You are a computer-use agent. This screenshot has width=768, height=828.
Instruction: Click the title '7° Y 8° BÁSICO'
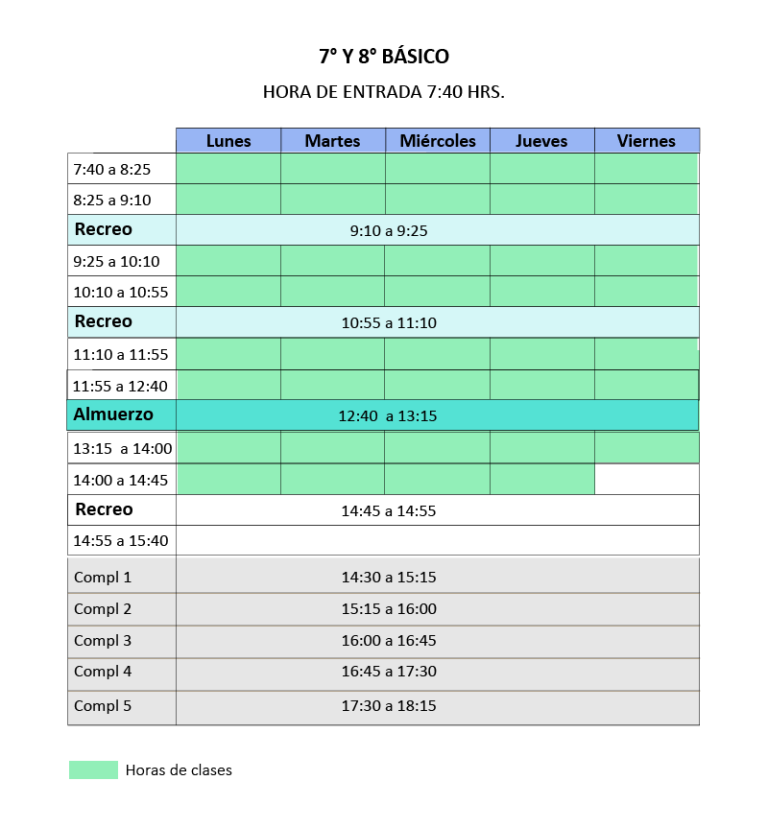[384, 57]
